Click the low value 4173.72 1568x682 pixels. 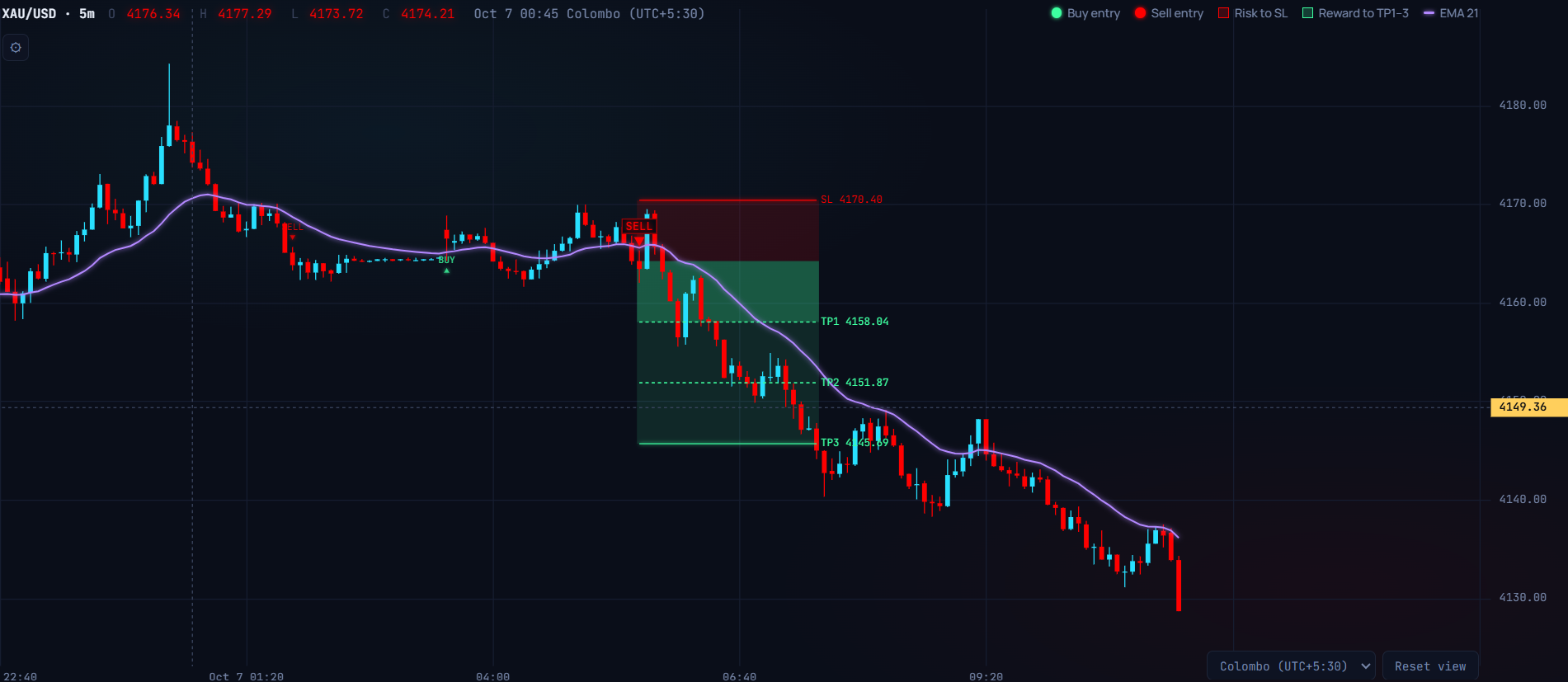pos(337,14)
